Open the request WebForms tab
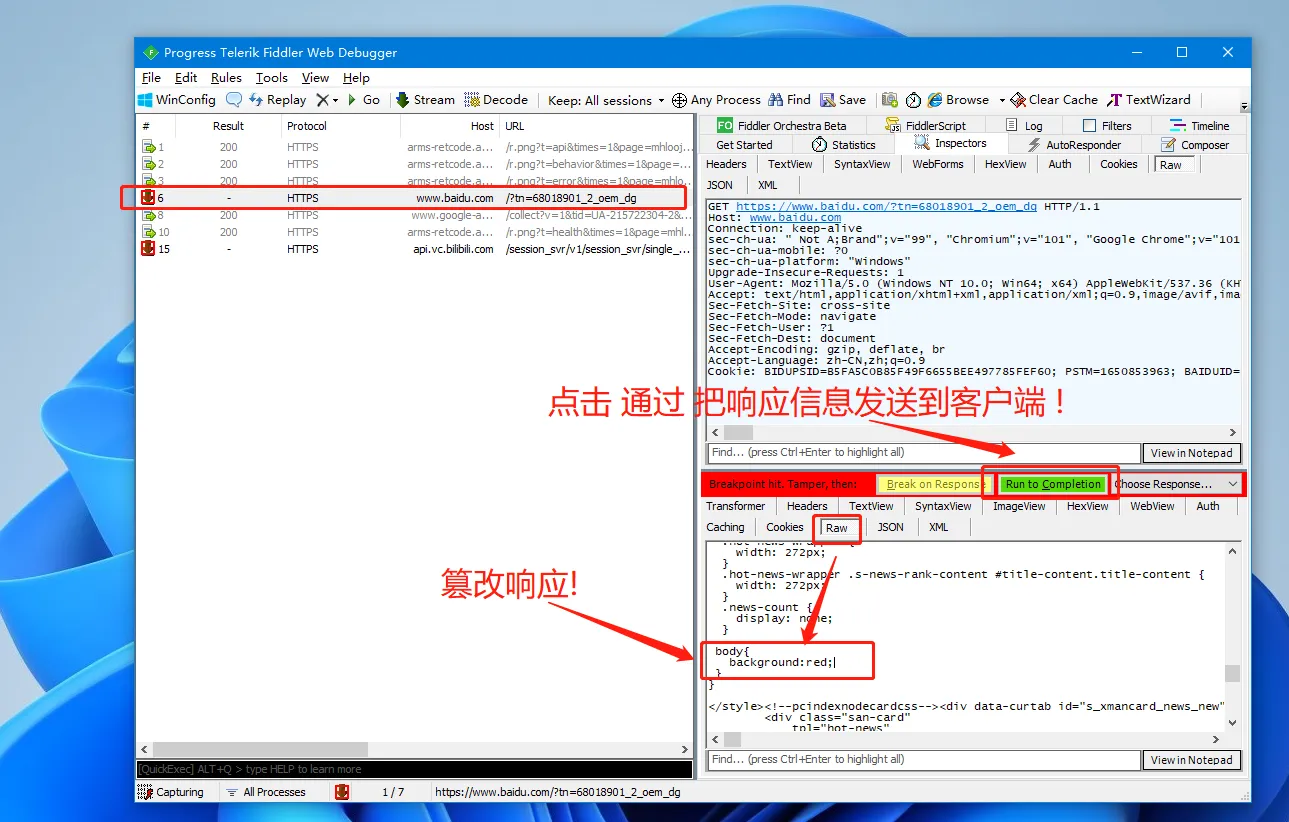The image size is (1289, 822). [937, 164]
